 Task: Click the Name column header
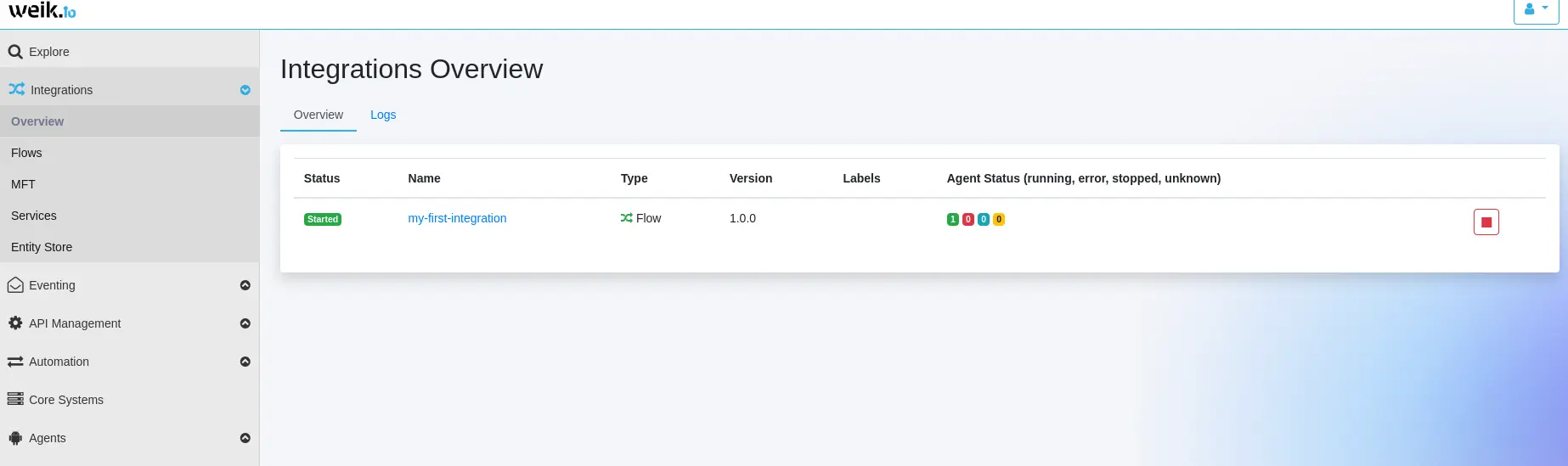(x=424, y=178)
